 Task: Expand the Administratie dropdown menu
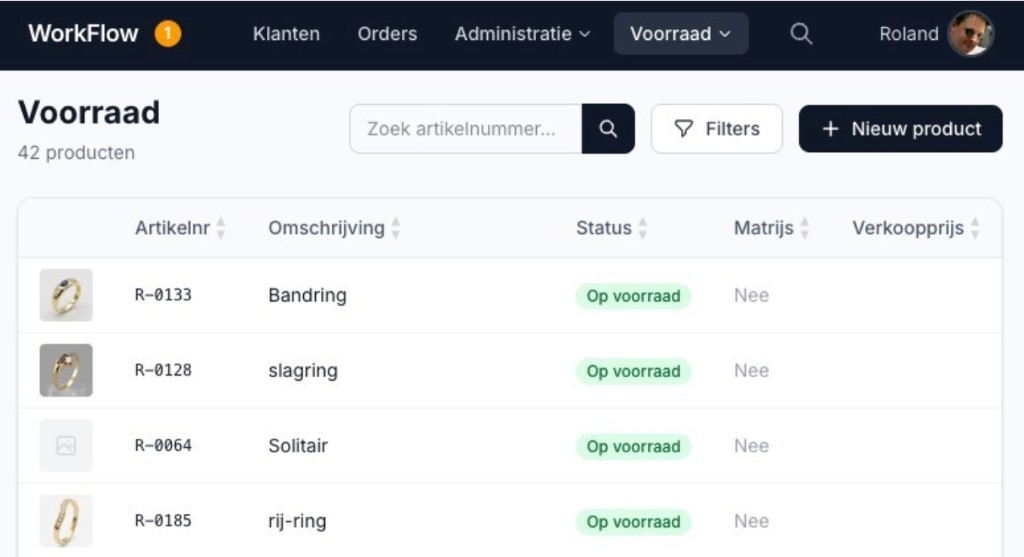(x=522, y=34)
